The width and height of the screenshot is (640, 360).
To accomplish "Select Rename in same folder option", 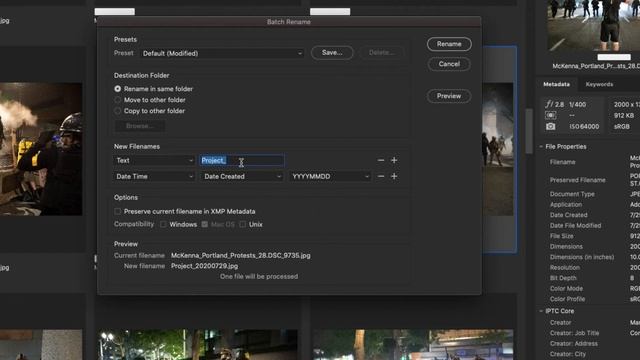I will coord(118,89).
